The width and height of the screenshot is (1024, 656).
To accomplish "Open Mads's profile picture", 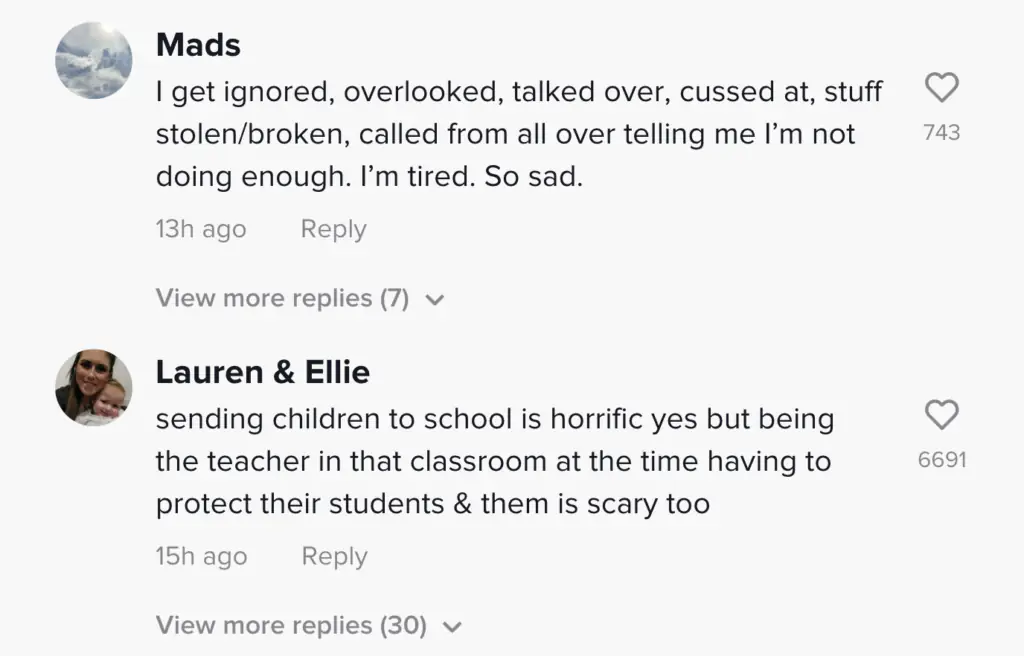I will pos(94,60).
